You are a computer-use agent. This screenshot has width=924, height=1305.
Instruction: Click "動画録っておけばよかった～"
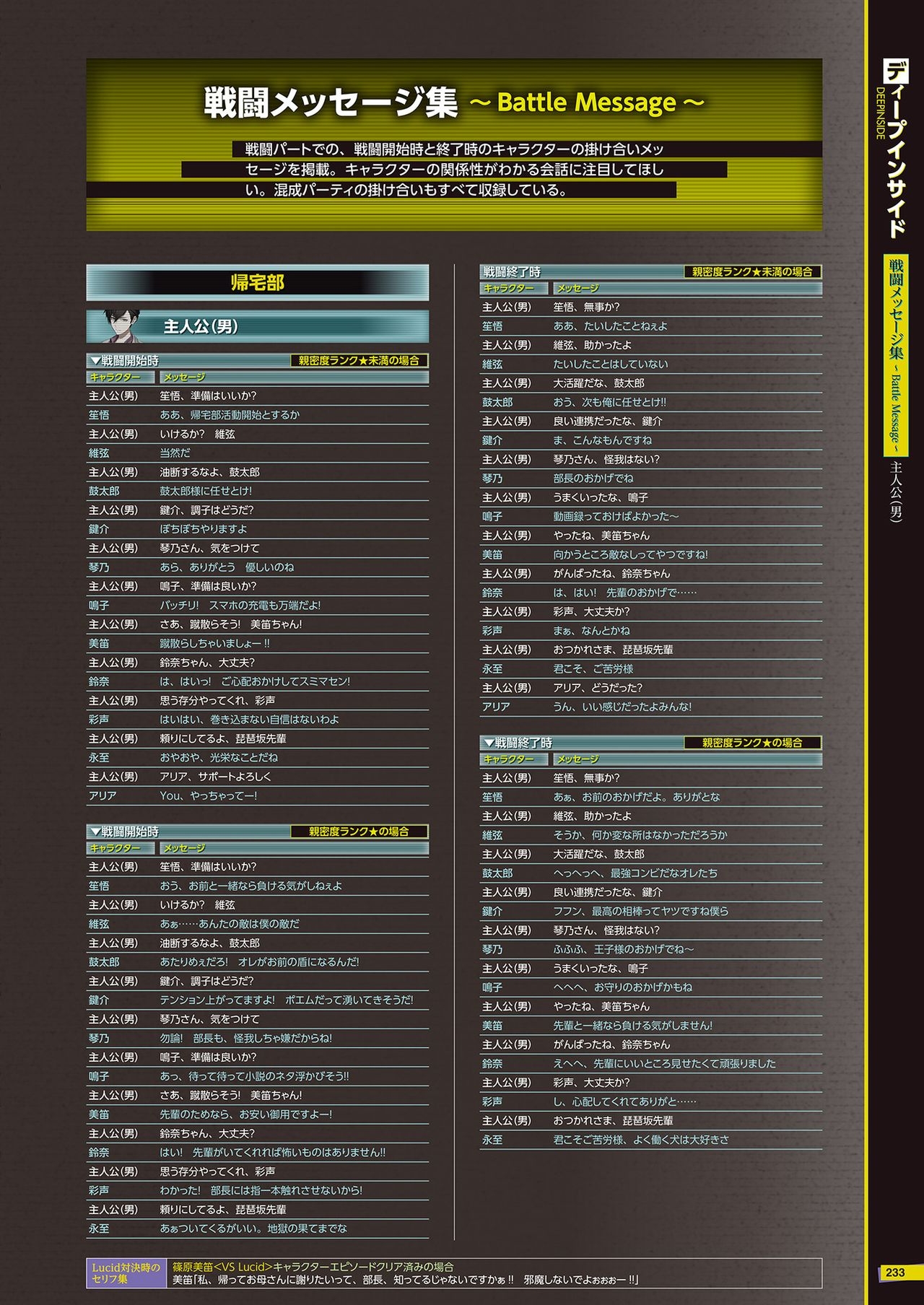click(x=616, y=517)
